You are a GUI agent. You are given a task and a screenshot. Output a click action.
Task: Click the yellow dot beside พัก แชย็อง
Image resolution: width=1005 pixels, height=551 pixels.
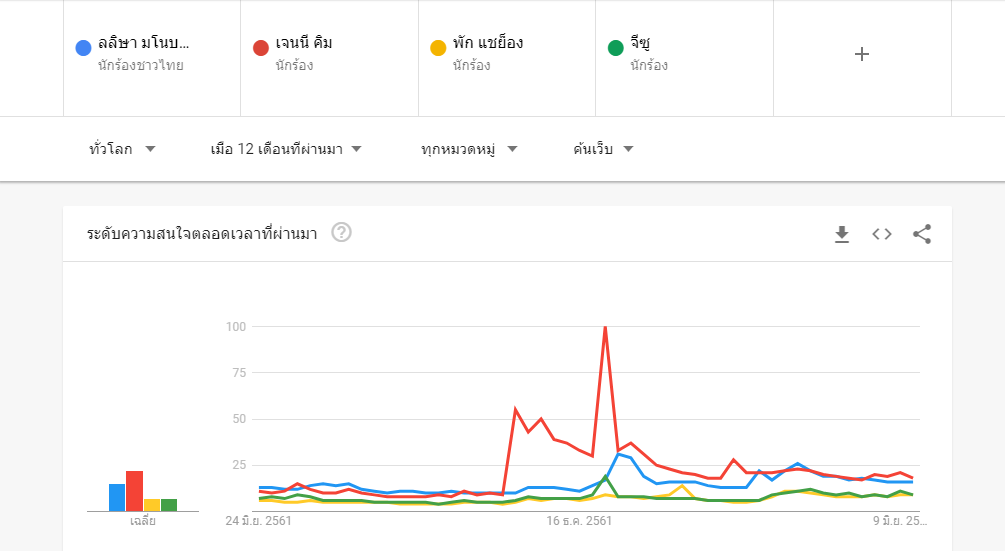(x=437, y=47)
